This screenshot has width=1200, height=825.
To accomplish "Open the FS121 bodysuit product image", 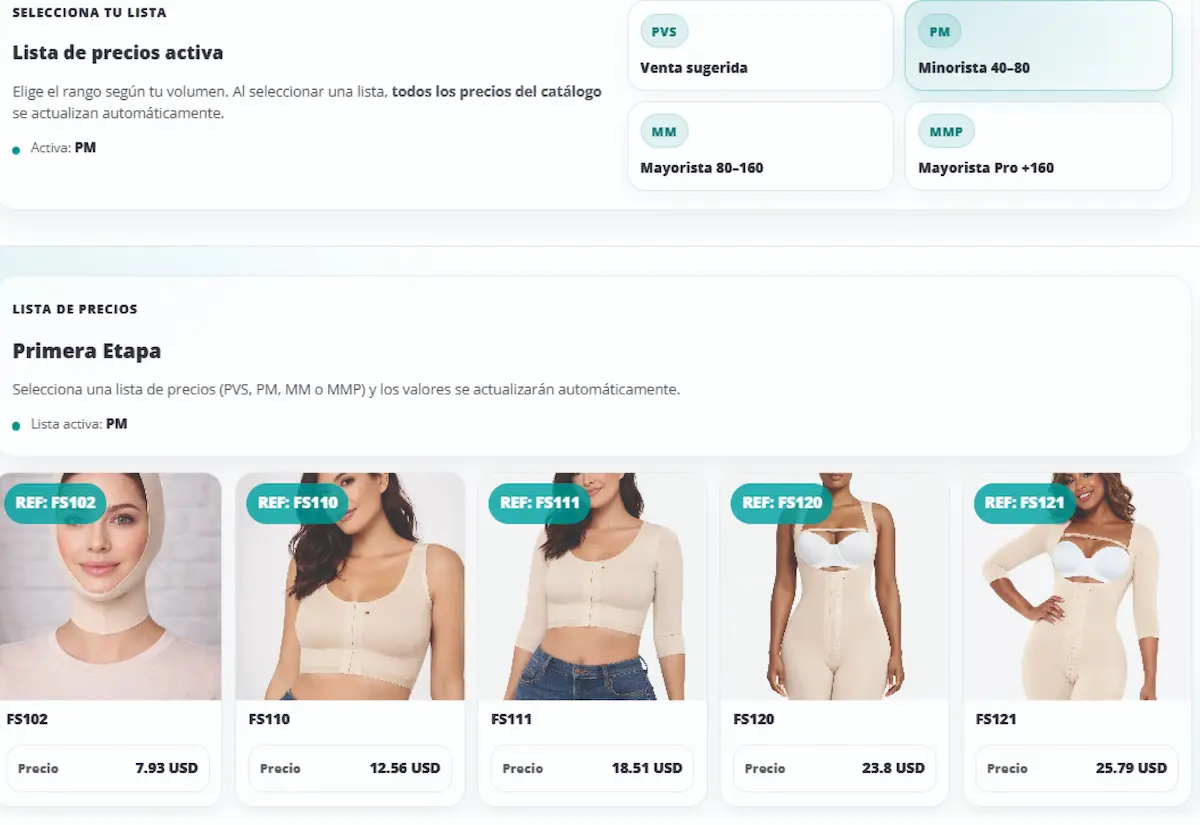I will (x=1078, y=586).
